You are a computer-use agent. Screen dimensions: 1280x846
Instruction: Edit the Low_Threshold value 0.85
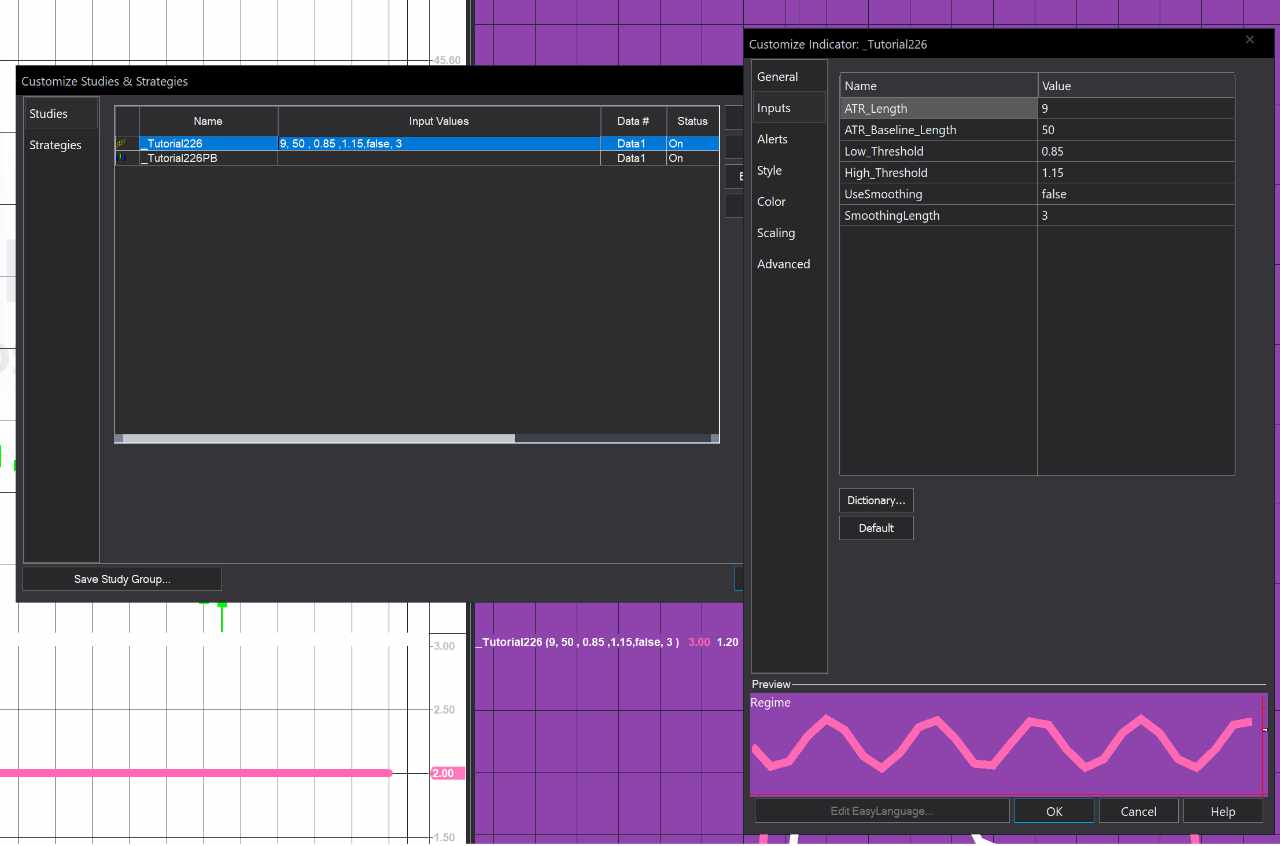(1136, 151)
